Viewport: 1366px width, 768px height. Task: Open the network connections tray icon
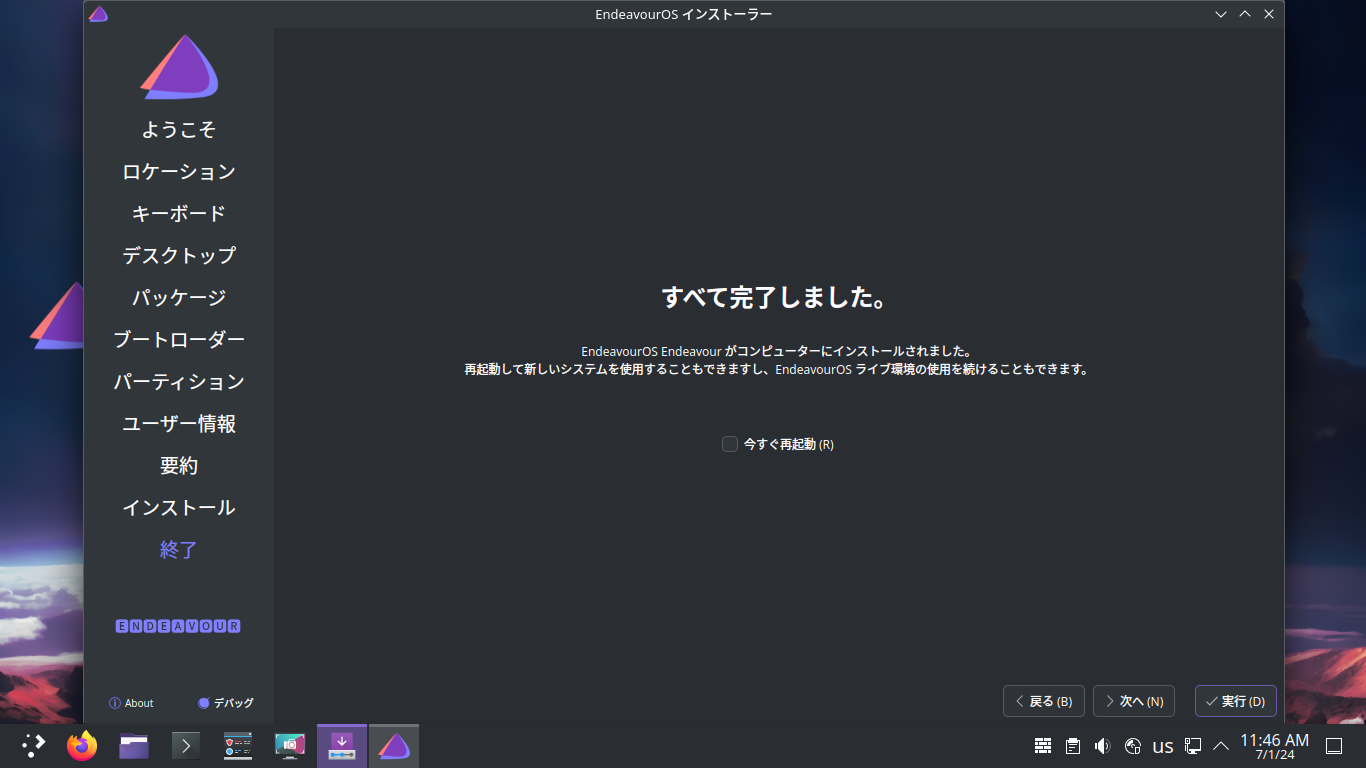1193,746
